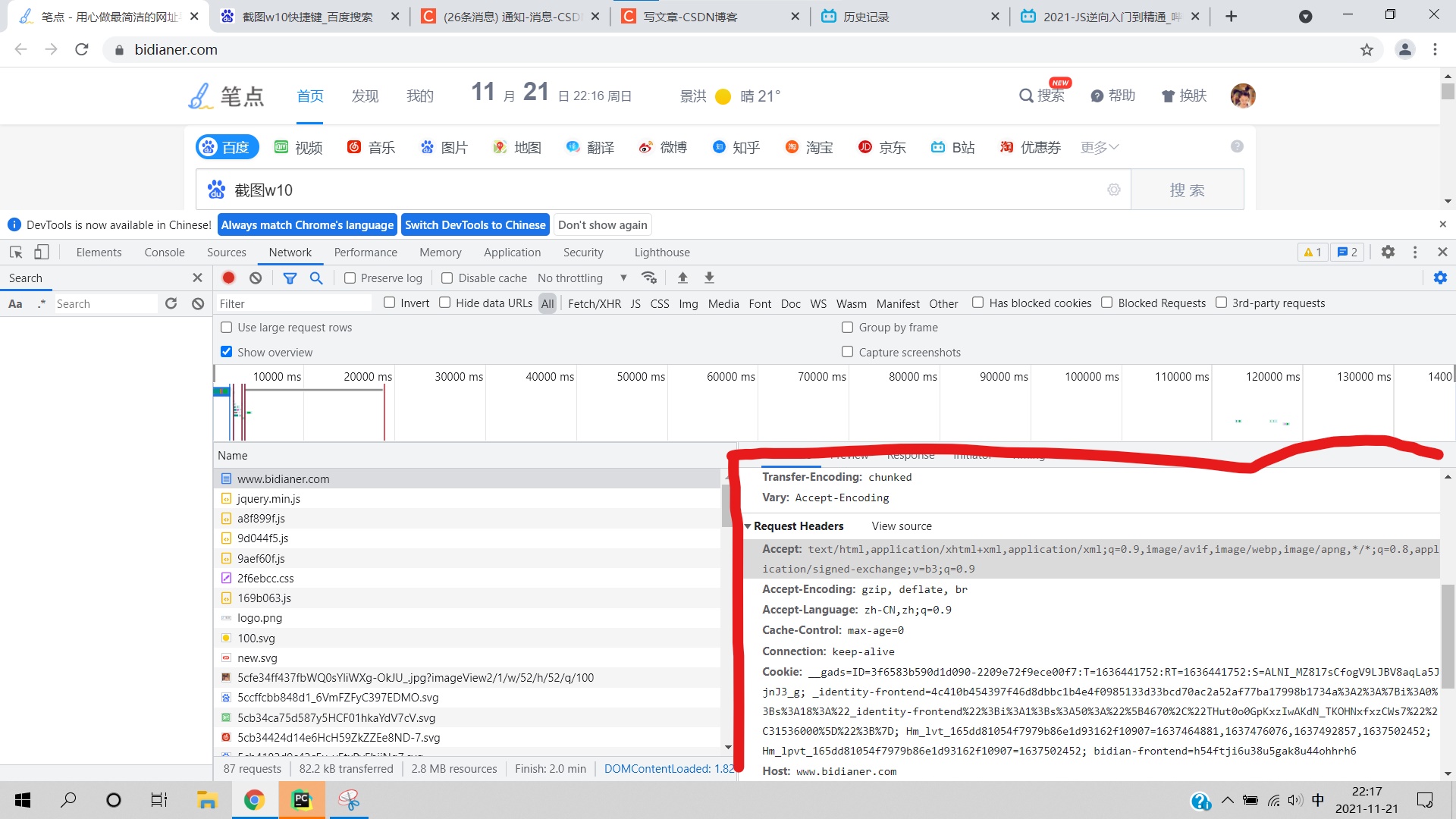Click the export HAR file icon
Screen dimensions: 1456x819
711,278
